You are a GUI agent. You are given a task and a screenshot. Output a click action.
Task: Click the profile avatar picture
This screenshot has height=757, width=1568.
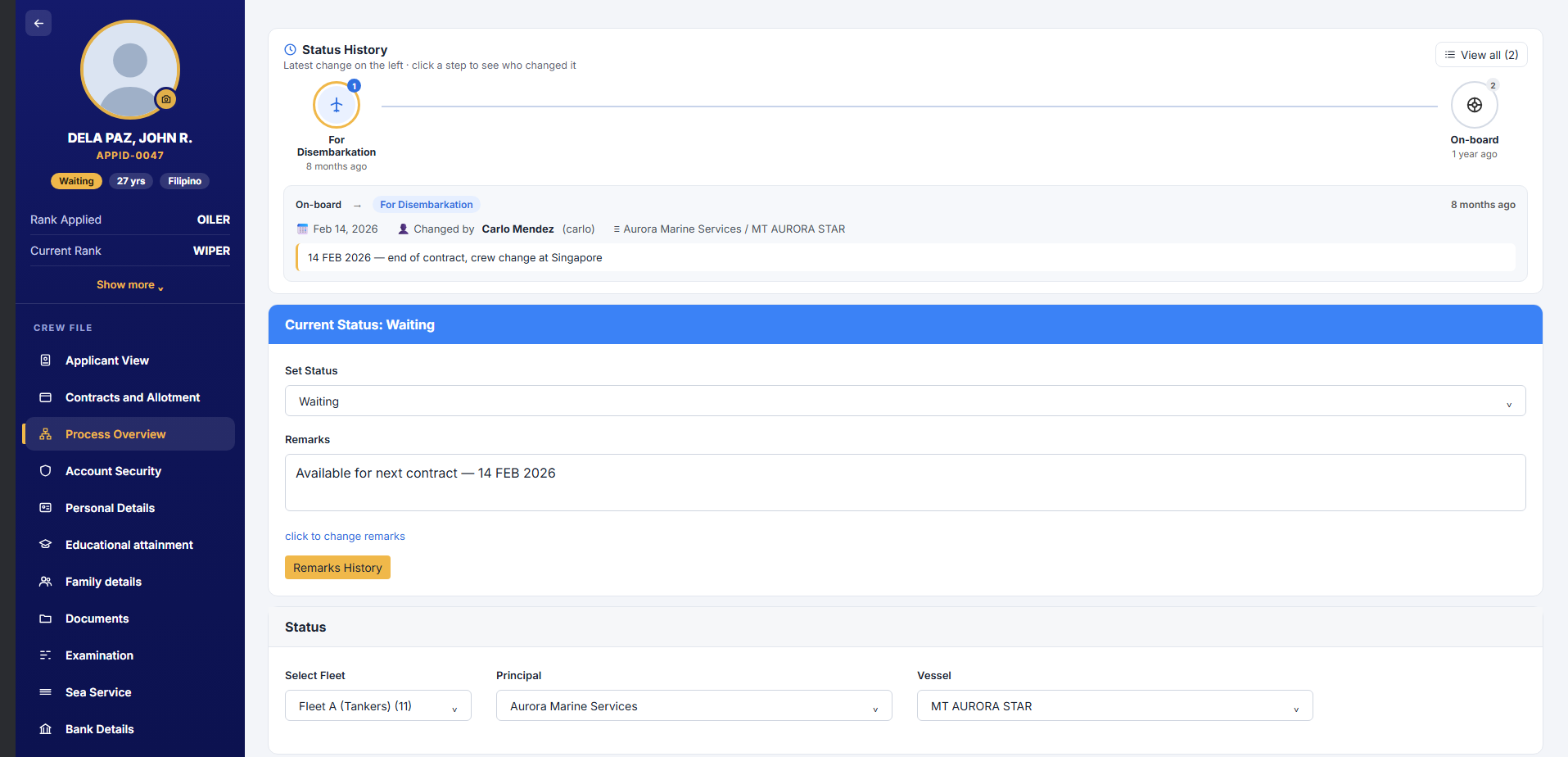point(130,70)
